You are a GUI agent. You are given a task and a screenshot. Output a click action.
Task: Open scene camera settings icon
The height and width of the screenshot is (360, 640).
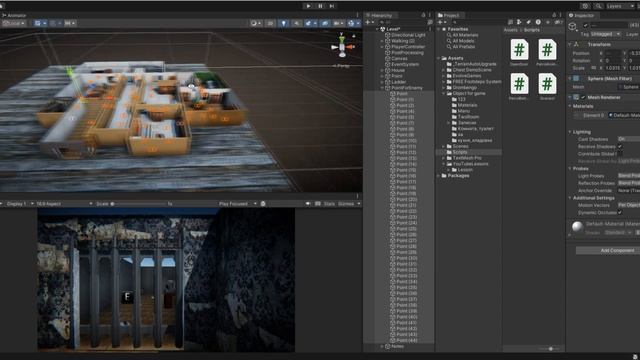[338, 23]
